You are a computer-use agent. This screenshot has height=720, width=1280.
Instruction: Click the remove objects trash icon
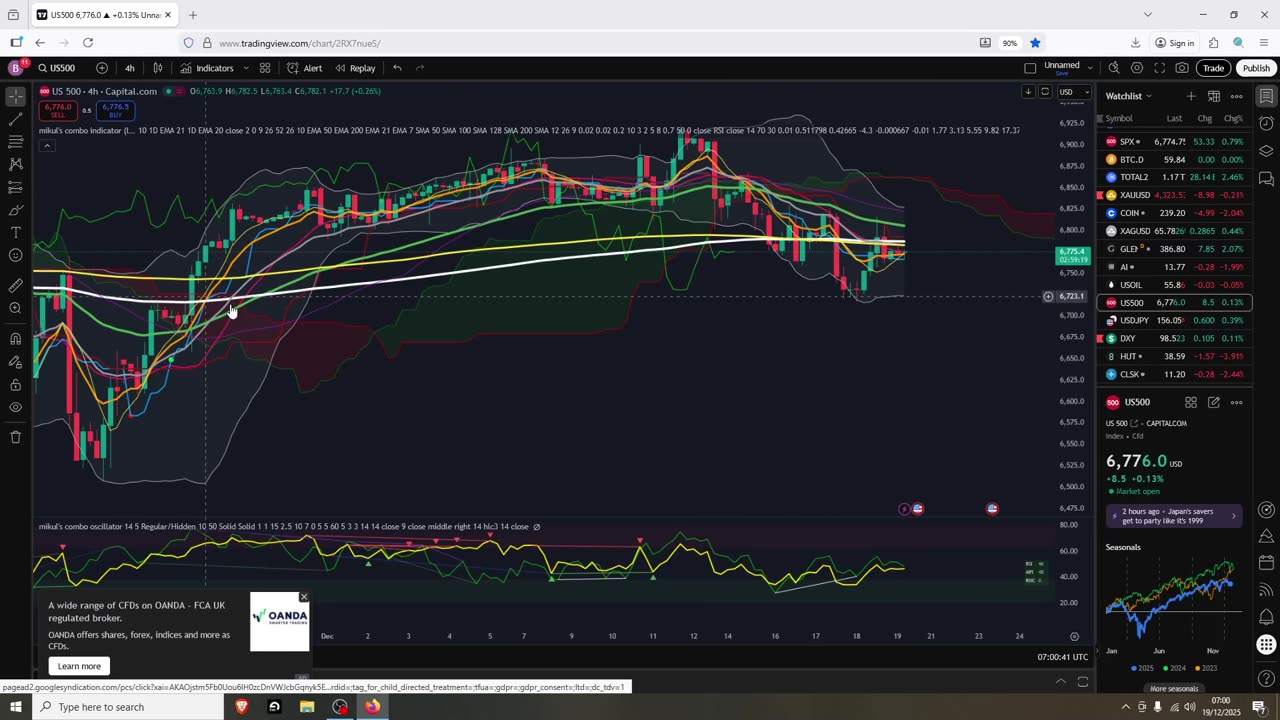(x=15, y=437)
